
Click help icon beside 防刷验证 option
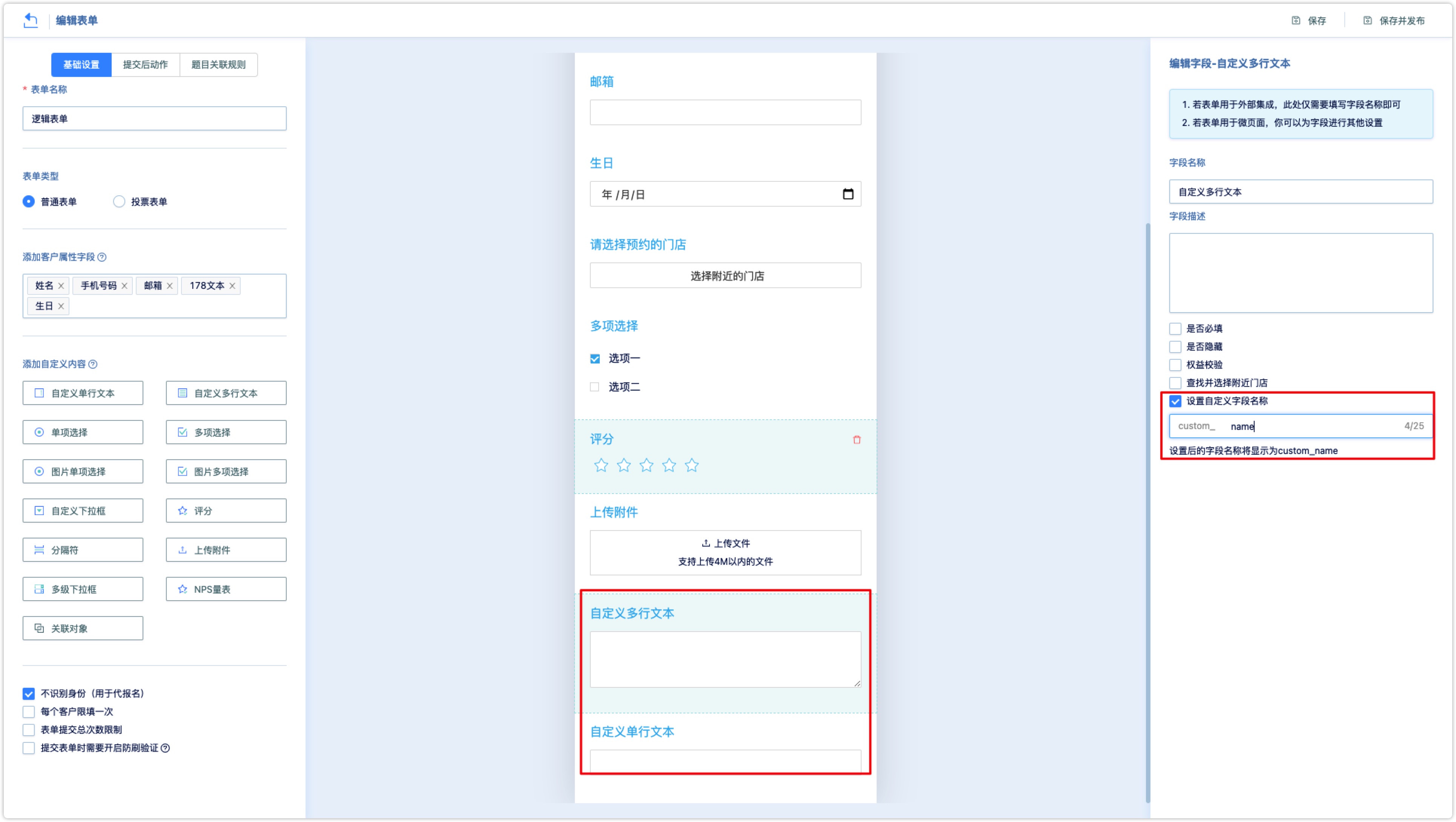point(166,748)
